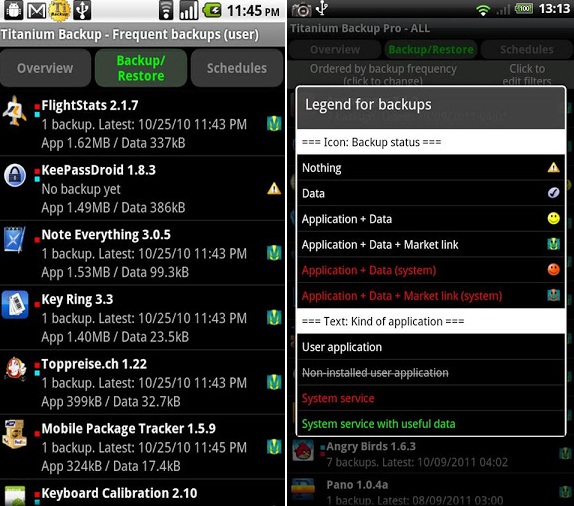Open the Pano 1.0.4a backup entry
The width and height of the screenshot is (574, 506).
(431, 492)
